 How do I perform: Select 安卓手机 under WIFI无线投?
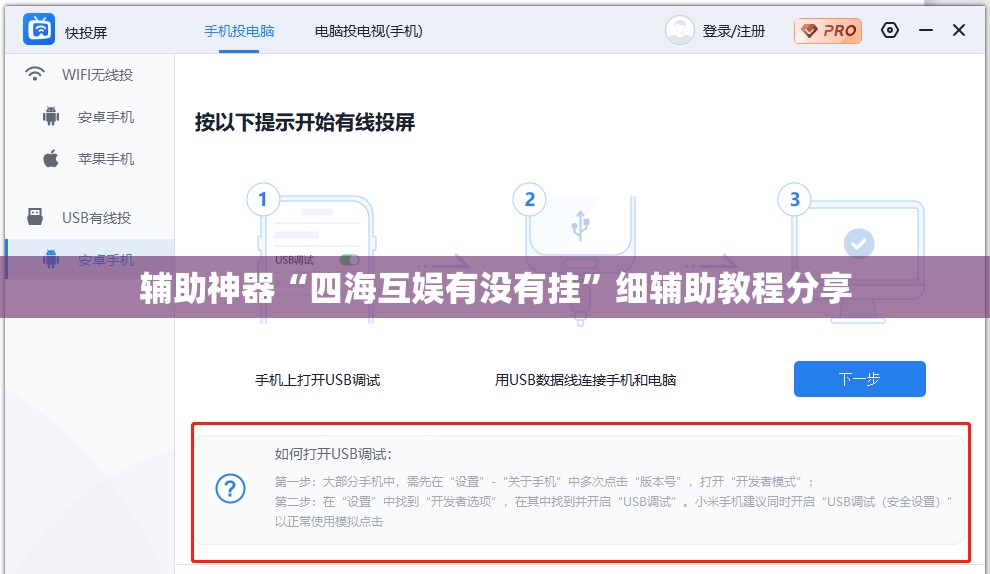point(105,117)
